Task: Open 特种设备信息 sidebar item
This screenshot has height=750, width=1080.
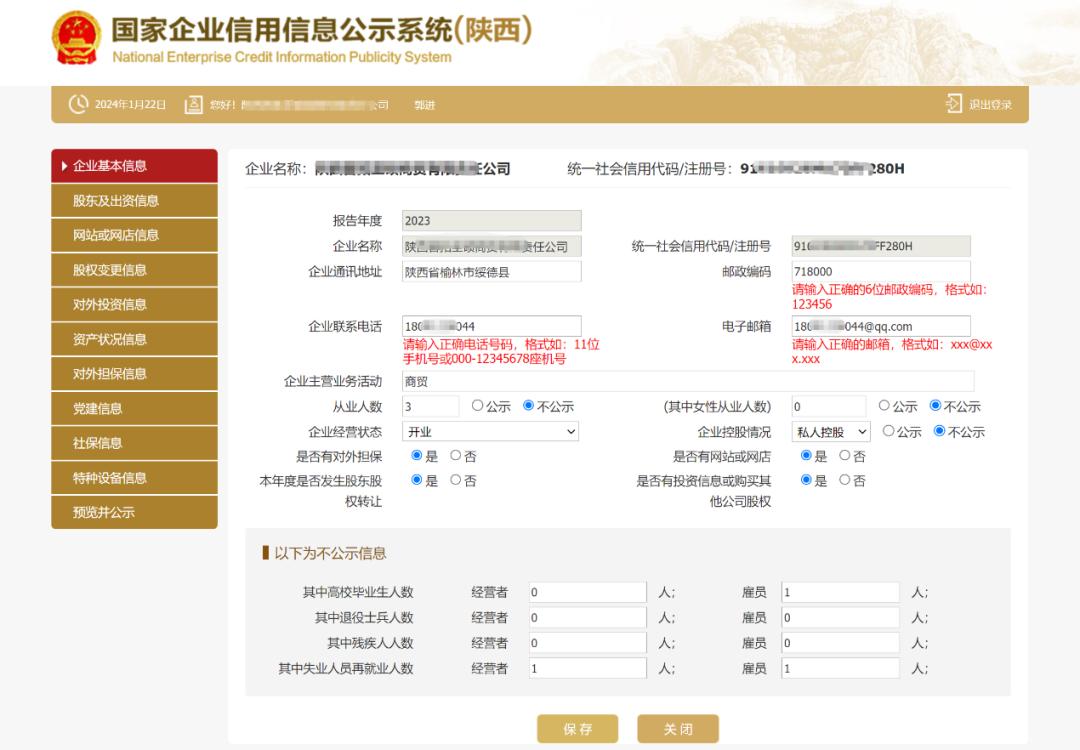Action: pyautogui.click(x=134, y=478)
